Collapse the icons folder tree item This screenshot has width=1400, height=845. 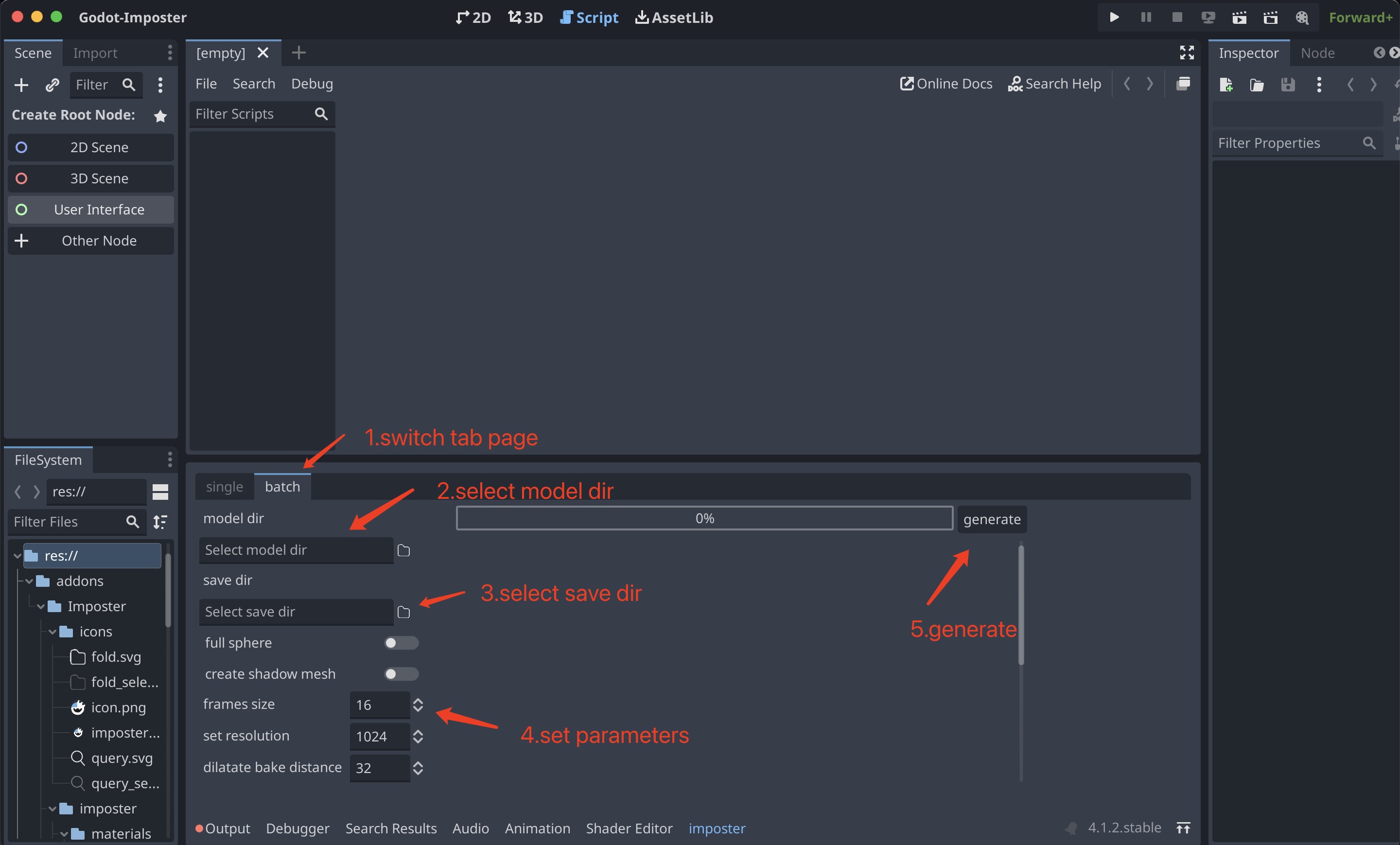[53, 632]
